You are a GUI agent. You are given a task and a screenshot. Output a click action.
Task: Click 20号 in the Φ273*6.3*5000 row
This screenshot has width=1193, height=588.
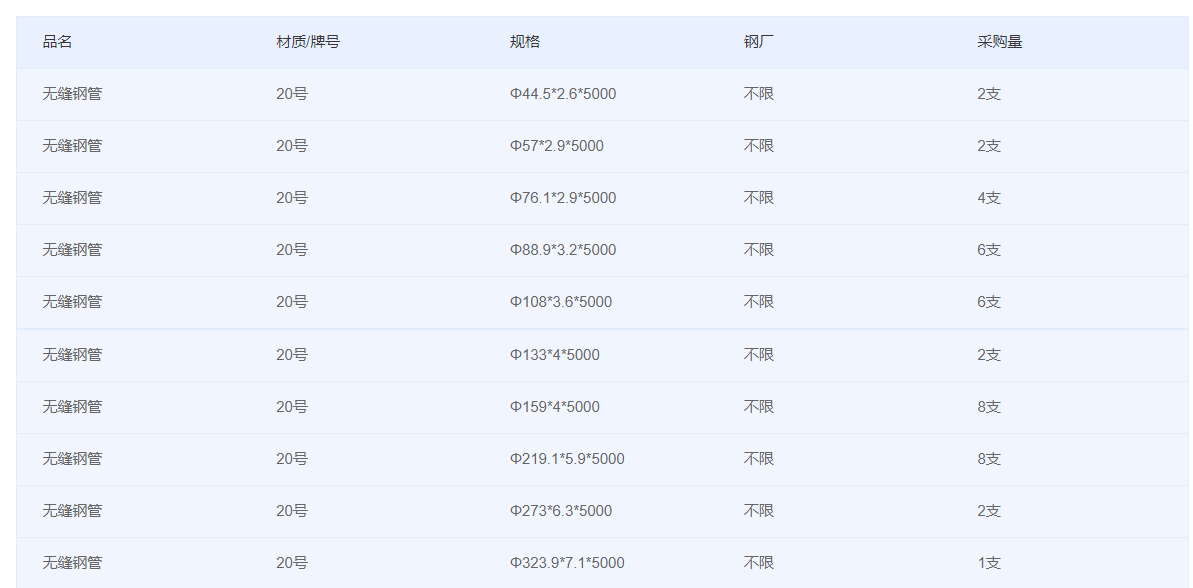coord(292,511)
